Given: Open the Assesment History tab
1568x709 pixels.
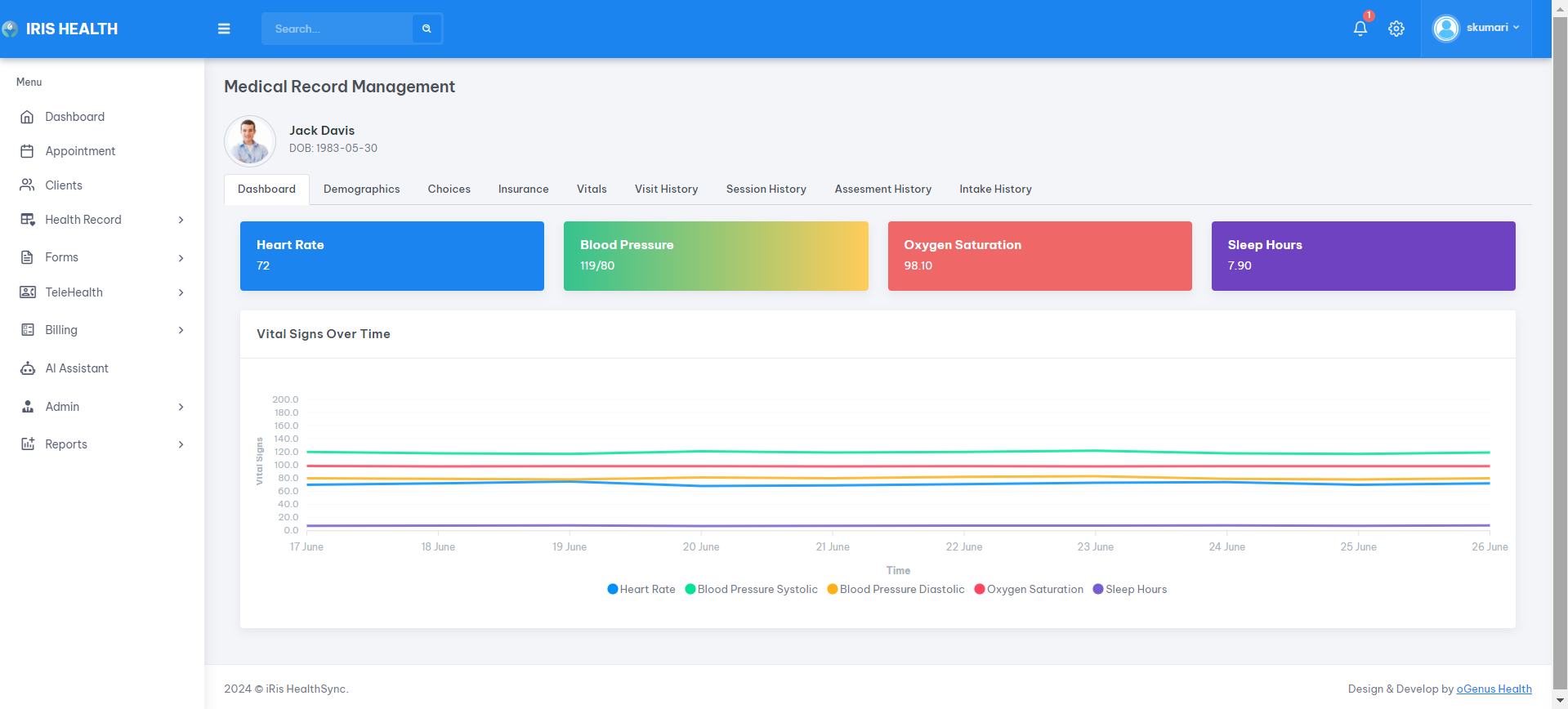Looking at the screenshot, I should 882,190.
